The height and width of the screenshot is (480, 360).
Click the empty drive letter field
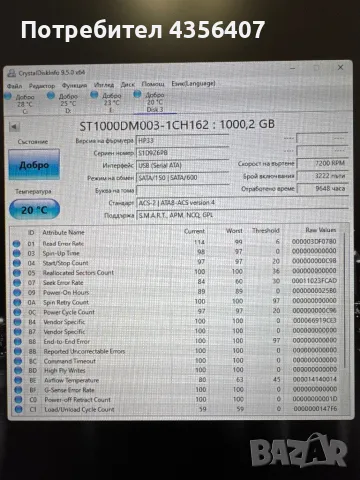tap(182, 190)
